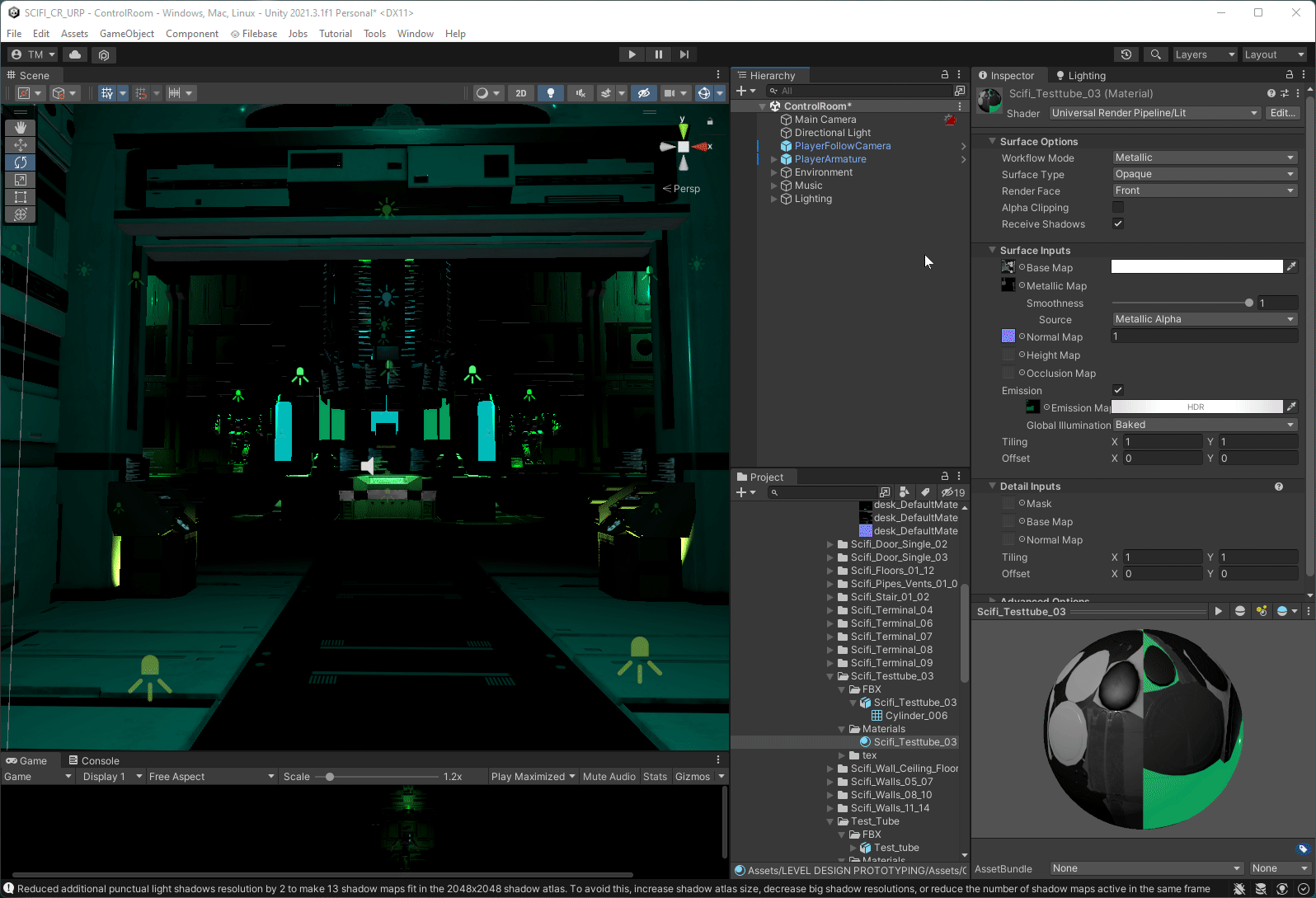Switch to the Console tab
The width and height of the screenshot is (1316, 898).
coord(94,760)
